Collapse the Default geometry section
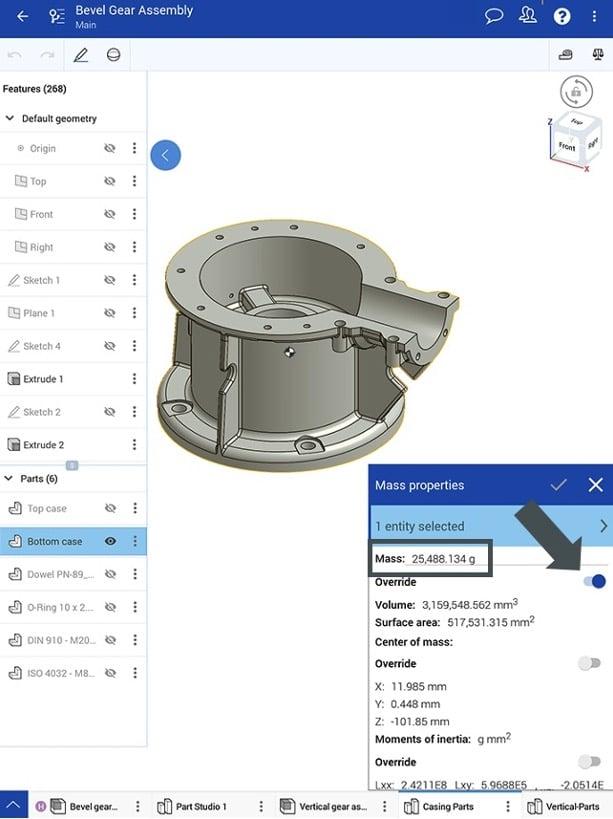 pyautogui.click(x=10, y=118)
